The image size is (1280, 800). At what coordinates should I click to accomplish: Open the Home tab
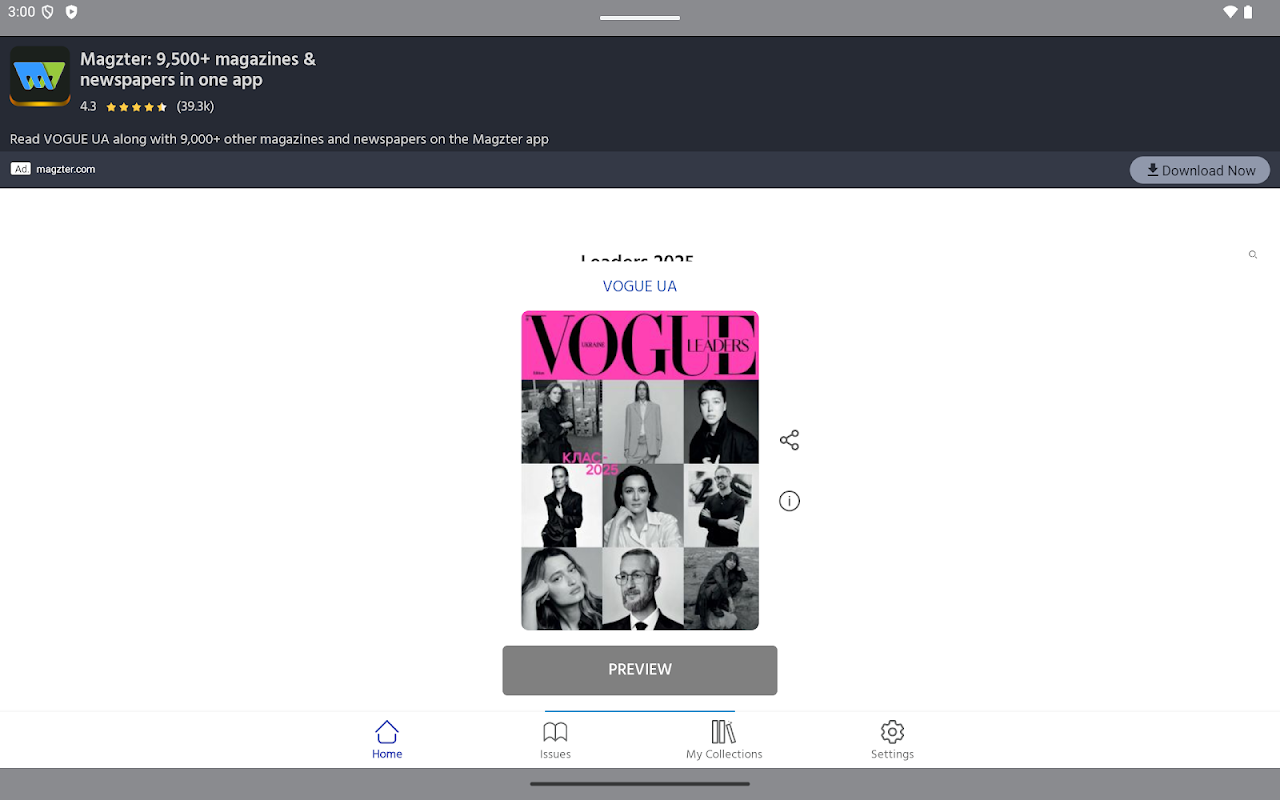387,740
